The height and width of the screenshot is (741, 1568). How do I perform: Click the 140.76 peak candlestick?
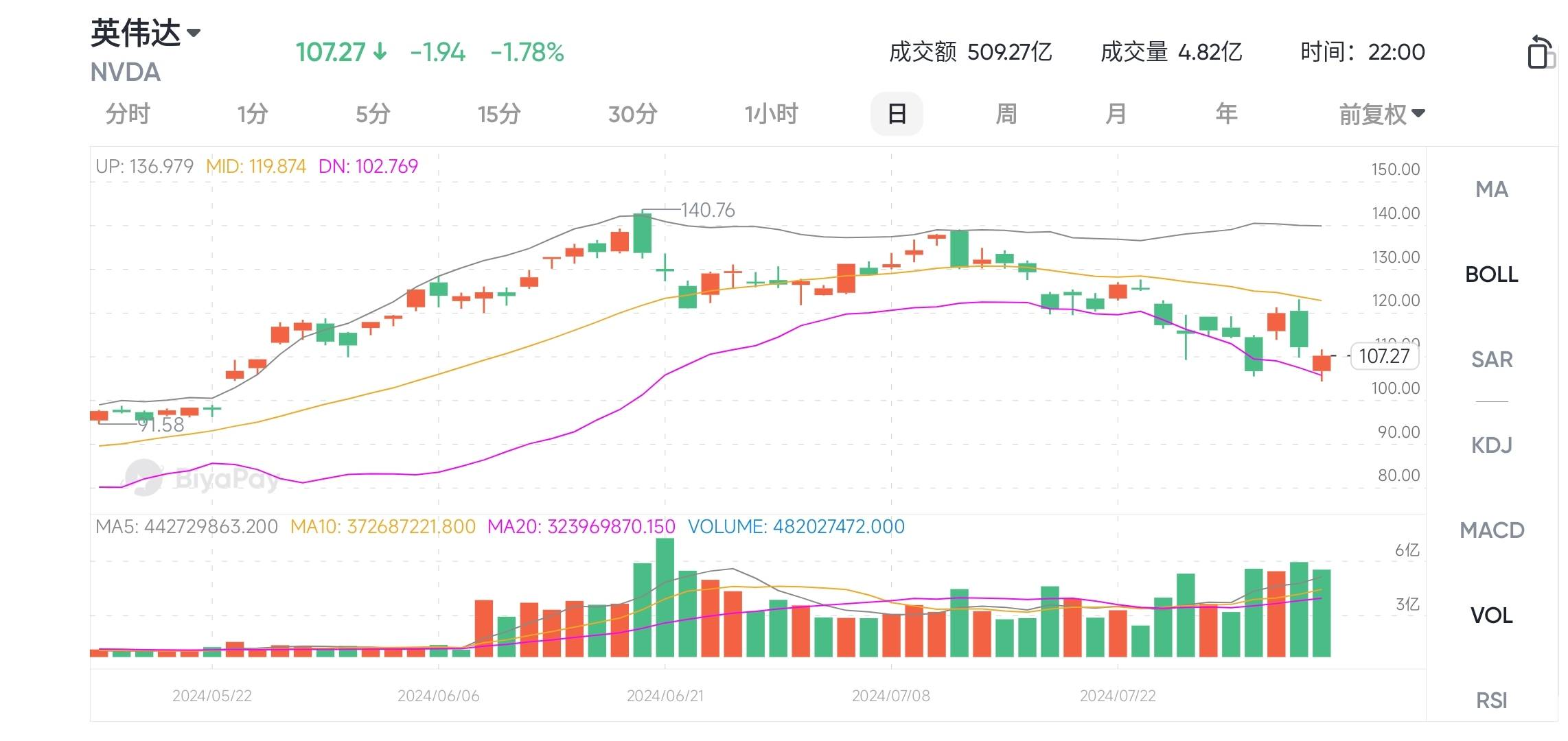click(642, 233)
